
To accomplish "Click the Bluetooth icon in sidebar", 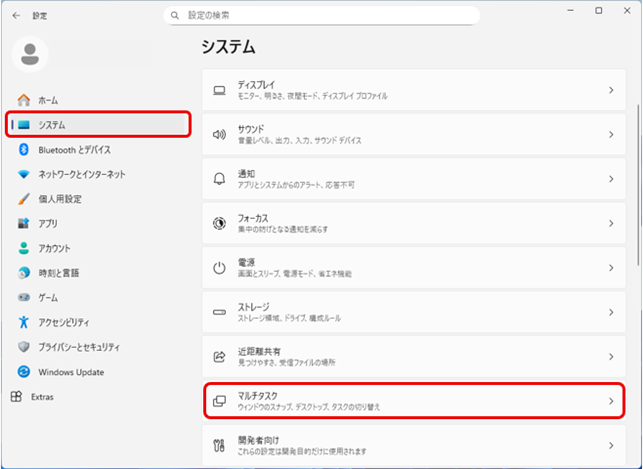I will (24, 150).
